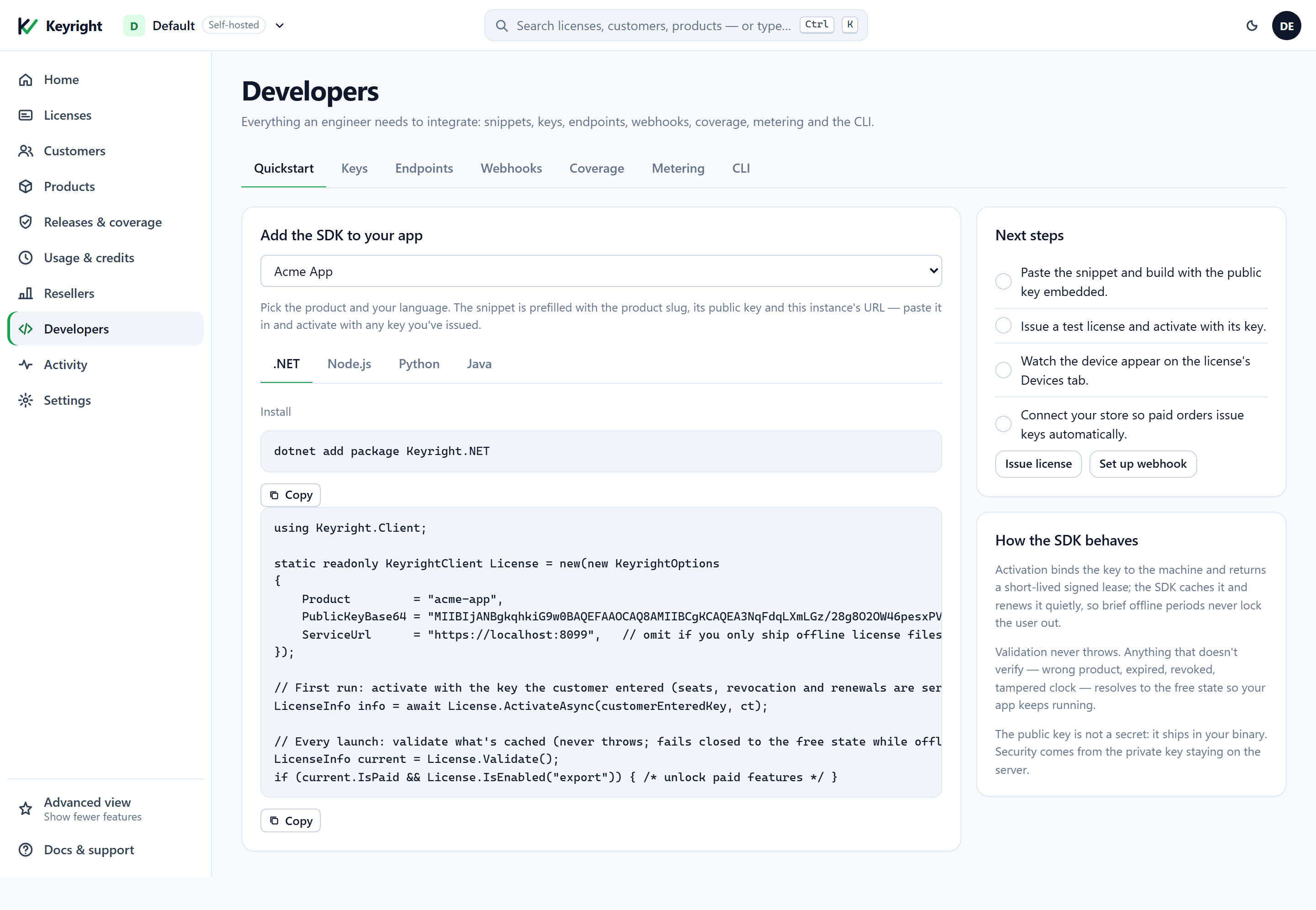The image size is (1316, 910).
Task: Click the Set up webhook button
Action: point(1143,464)
